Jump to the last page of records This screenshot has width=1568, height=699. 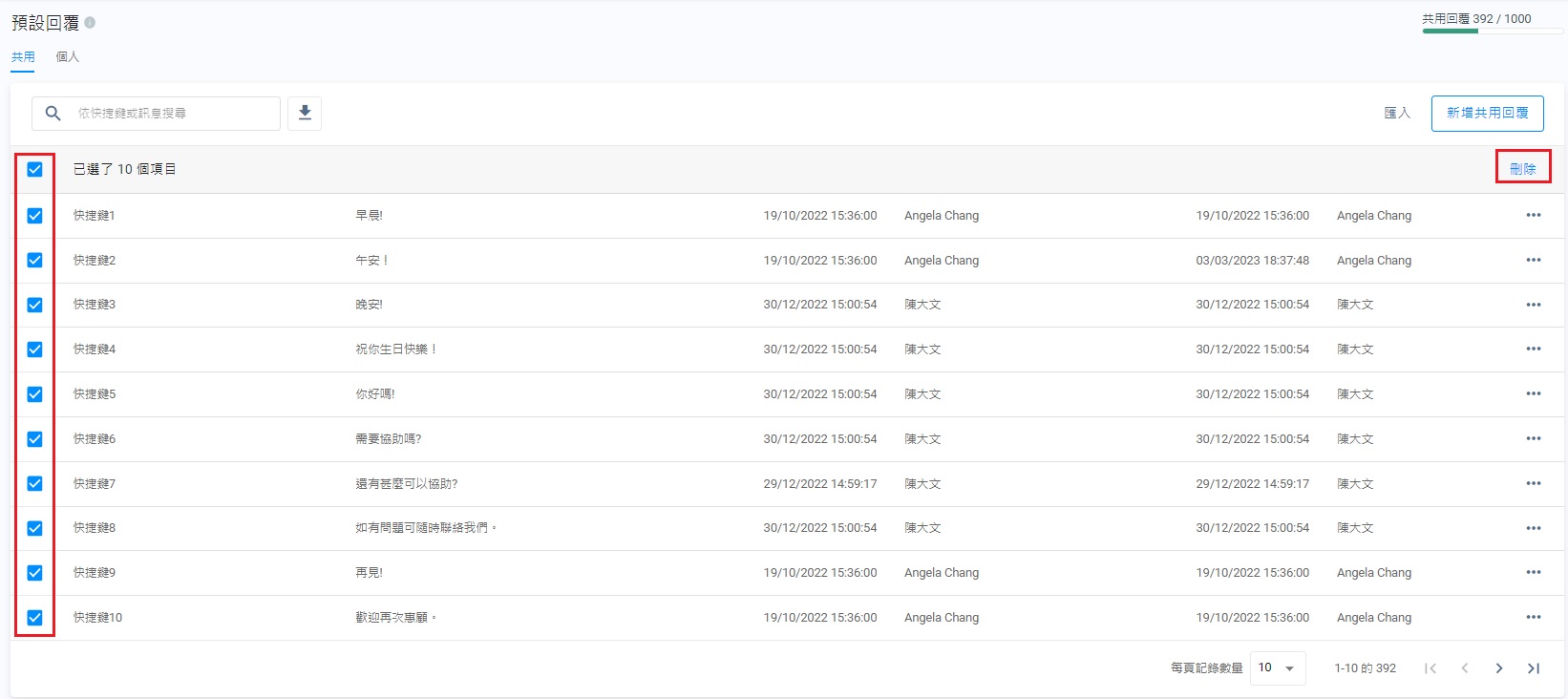pyautogui.click(x=1533, y=668)
